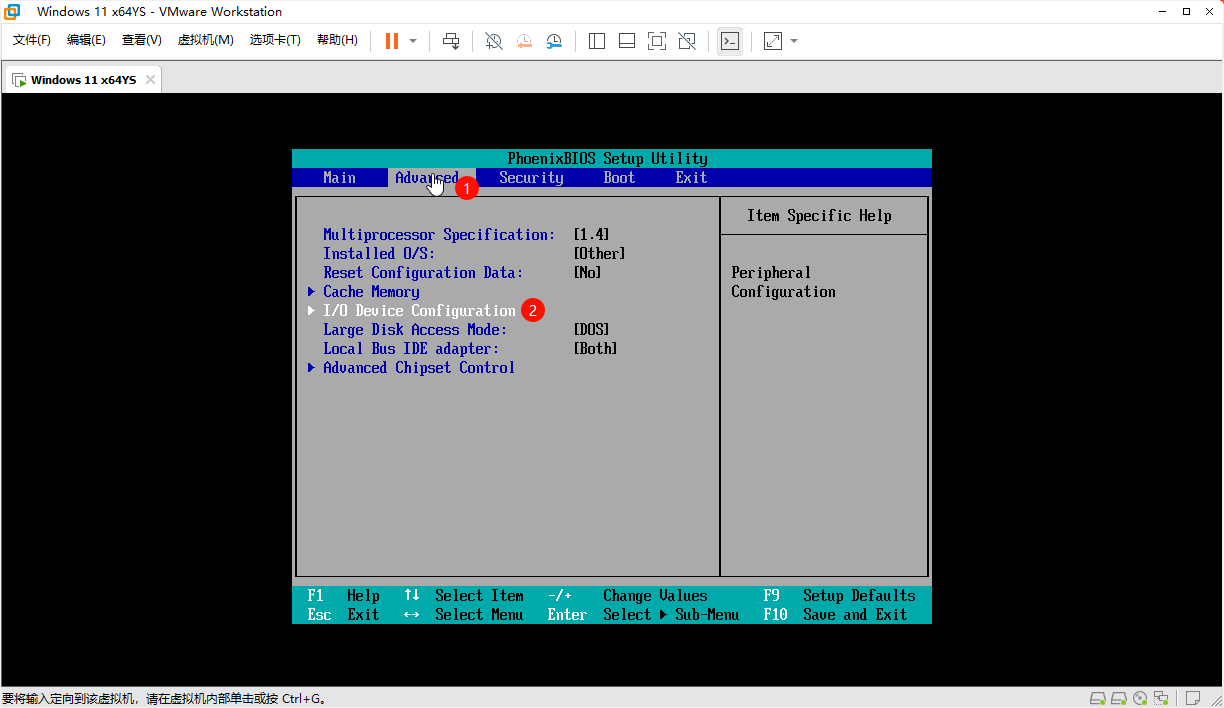Open the 虚拟机(M) menu
This screenshot has height=708, width=1224.
206,40
